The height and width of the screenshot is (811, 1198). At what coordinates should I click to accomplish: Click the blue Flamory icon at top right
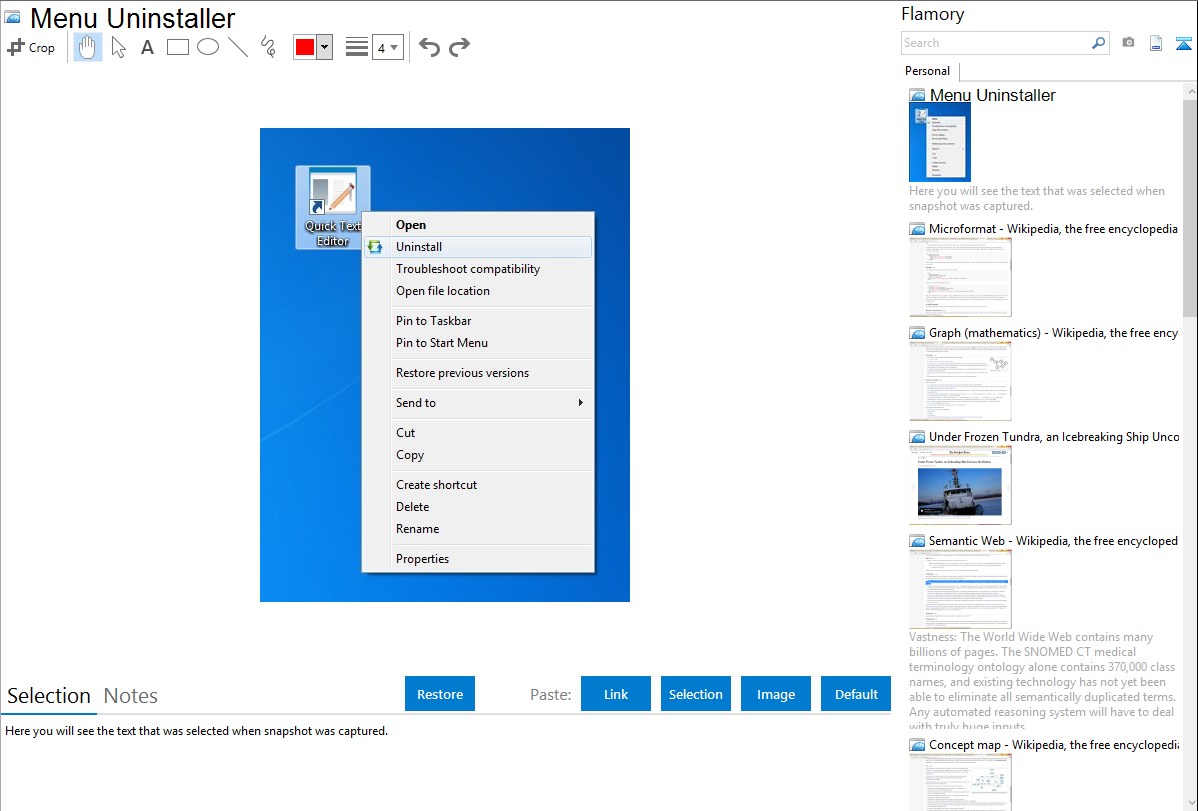coord(1183,43)
